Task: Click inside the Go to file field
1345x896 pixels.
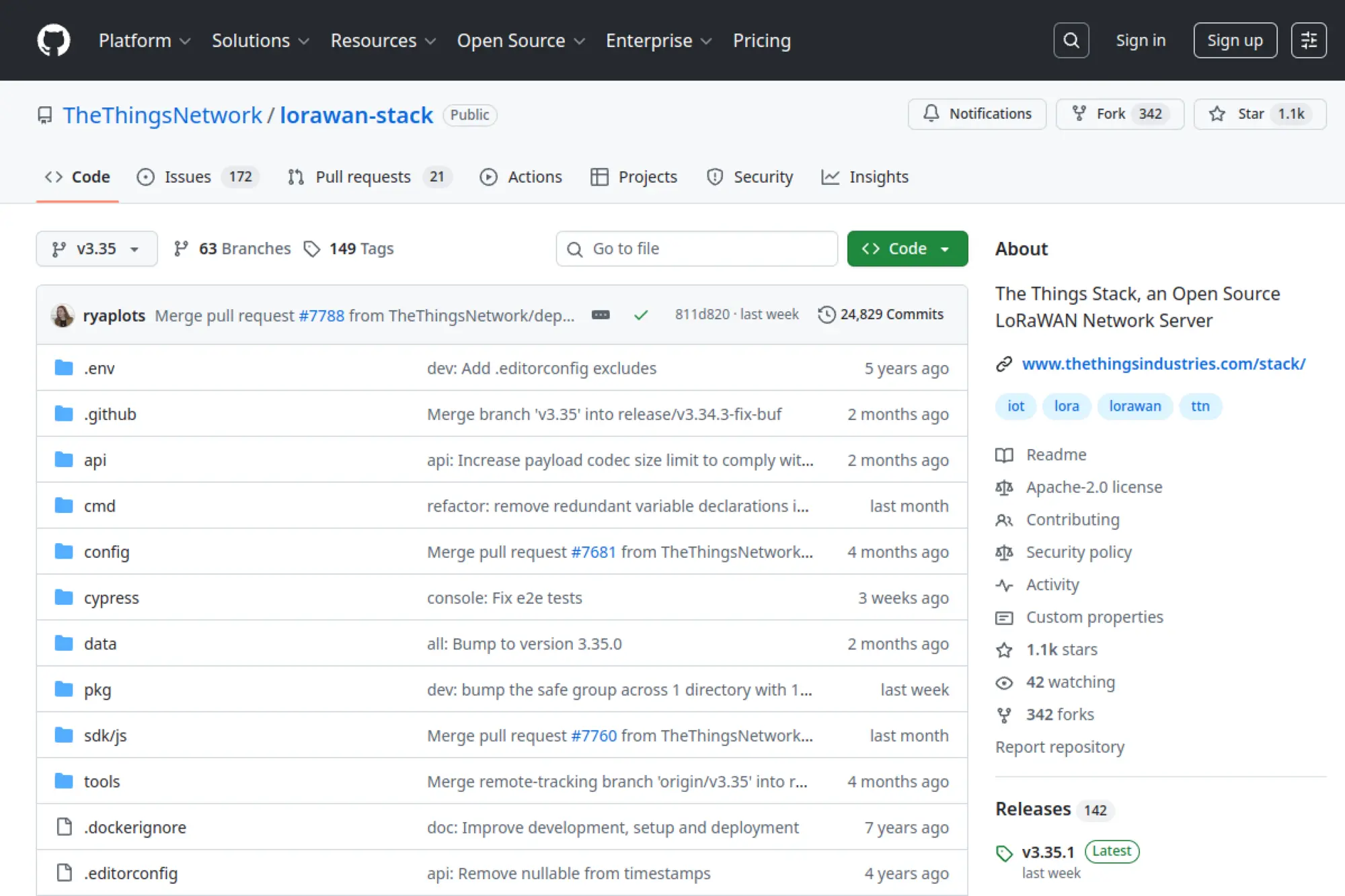Action: tap(696, 248)
